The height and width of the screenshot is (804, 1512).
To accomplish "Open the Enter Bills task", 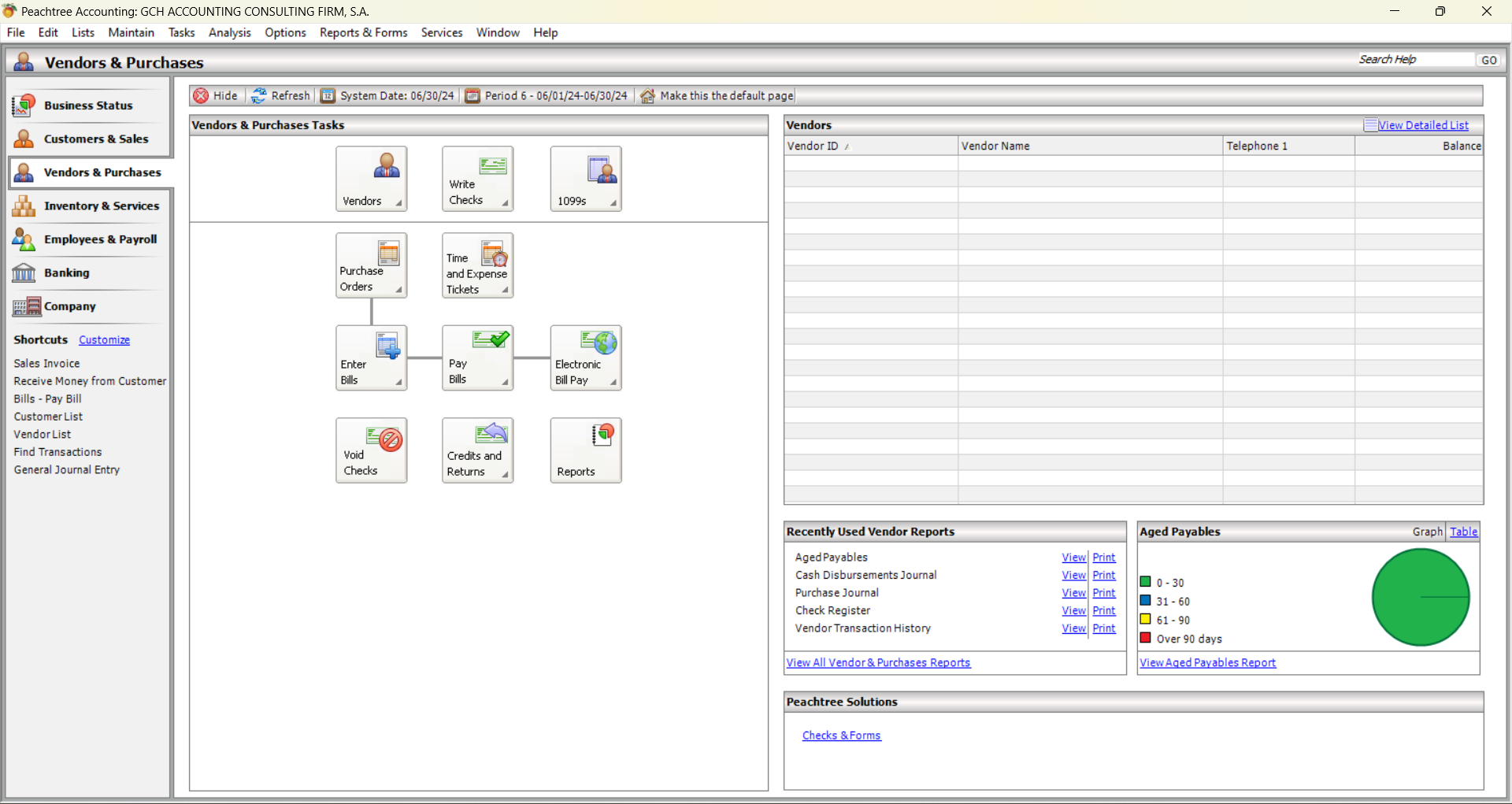I will pos(371,358).
